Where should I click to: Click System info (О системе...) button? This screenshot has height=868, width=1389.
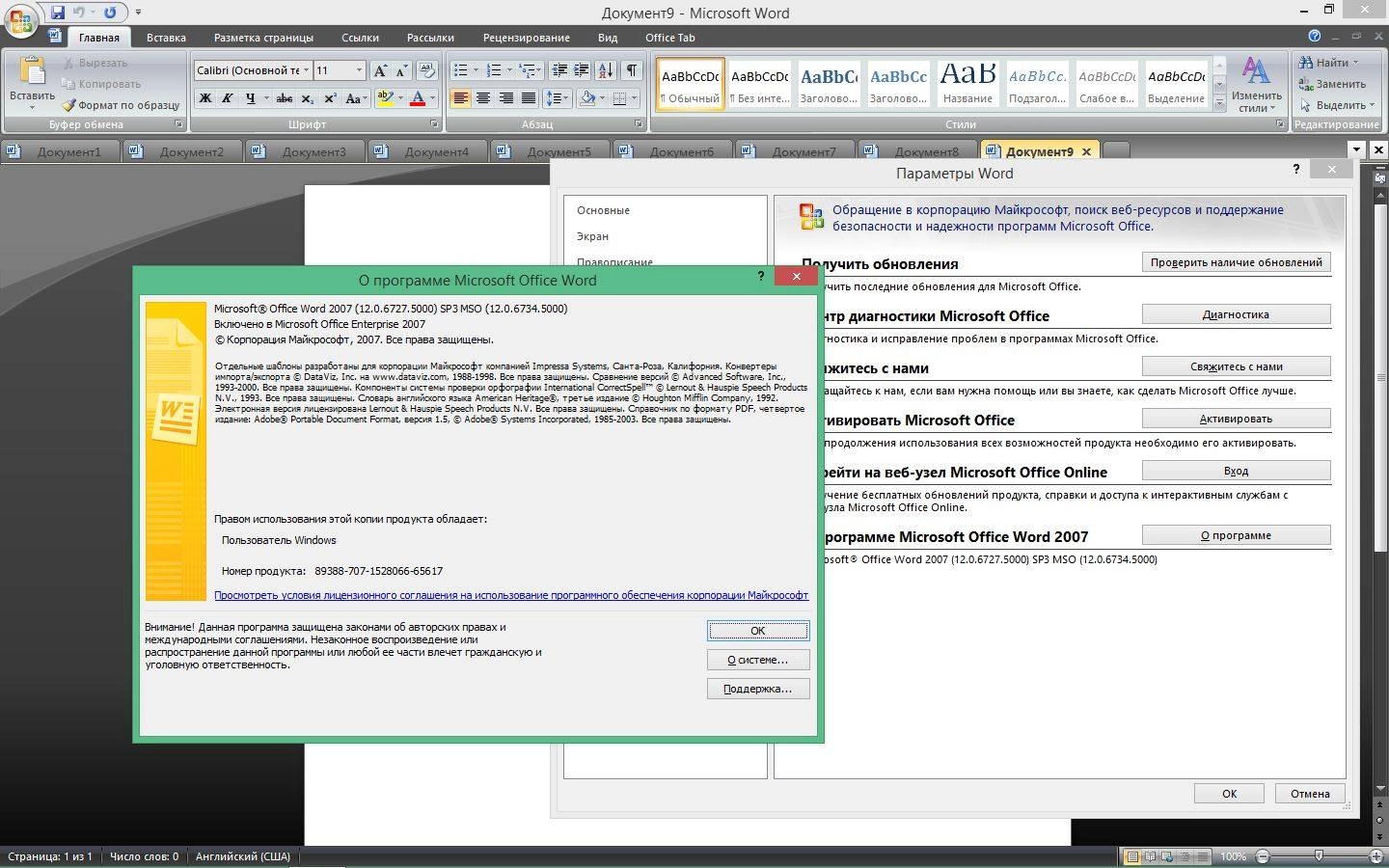click(x=758, y=660)
